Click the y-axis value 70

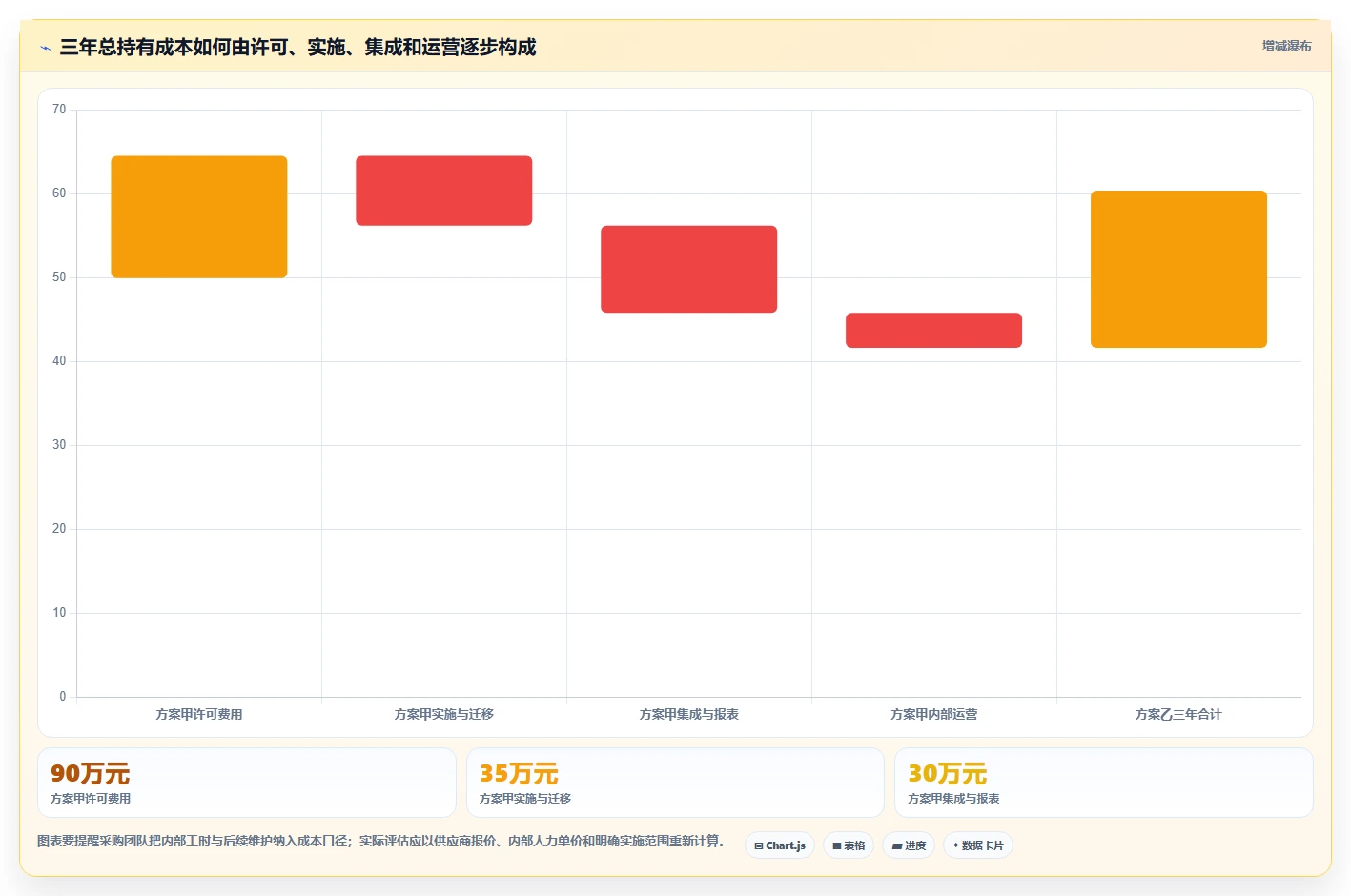click(x=59, y=110)
